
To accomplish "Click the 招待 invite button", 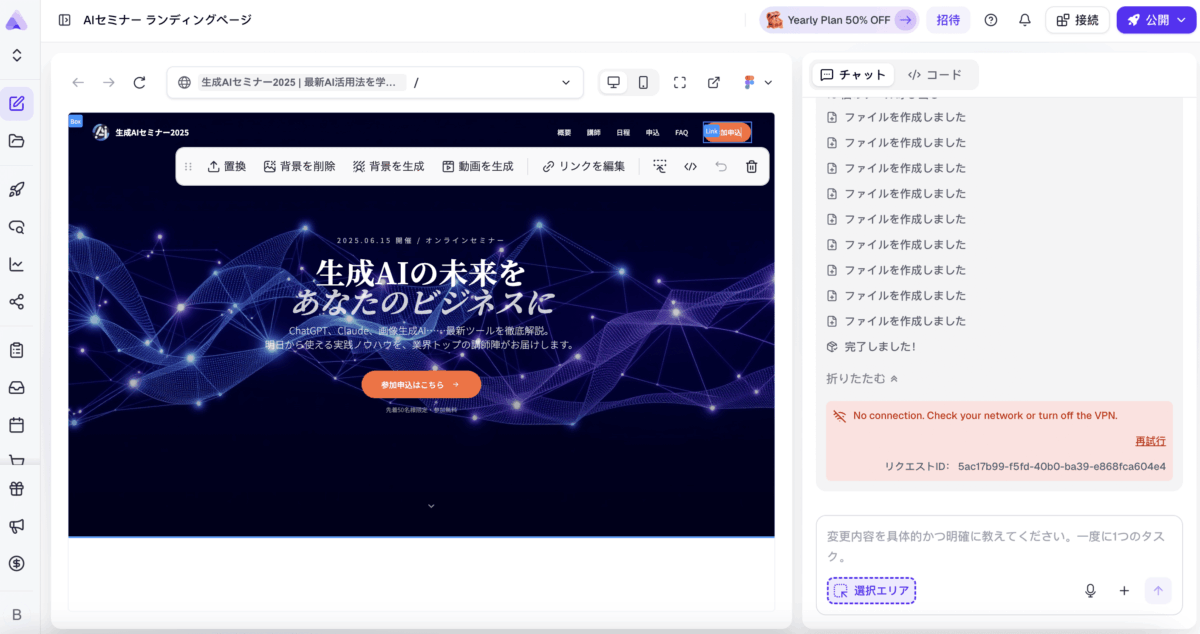I will (x=948, y=20).
